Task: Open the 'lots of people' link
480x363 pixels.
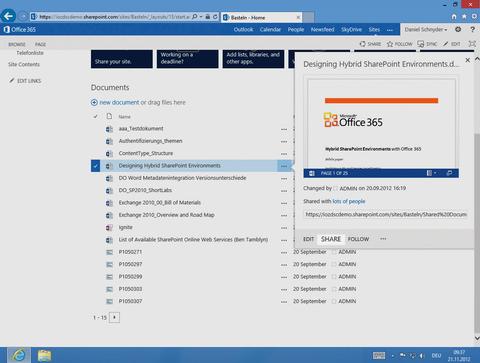Action: pos(349,201)
